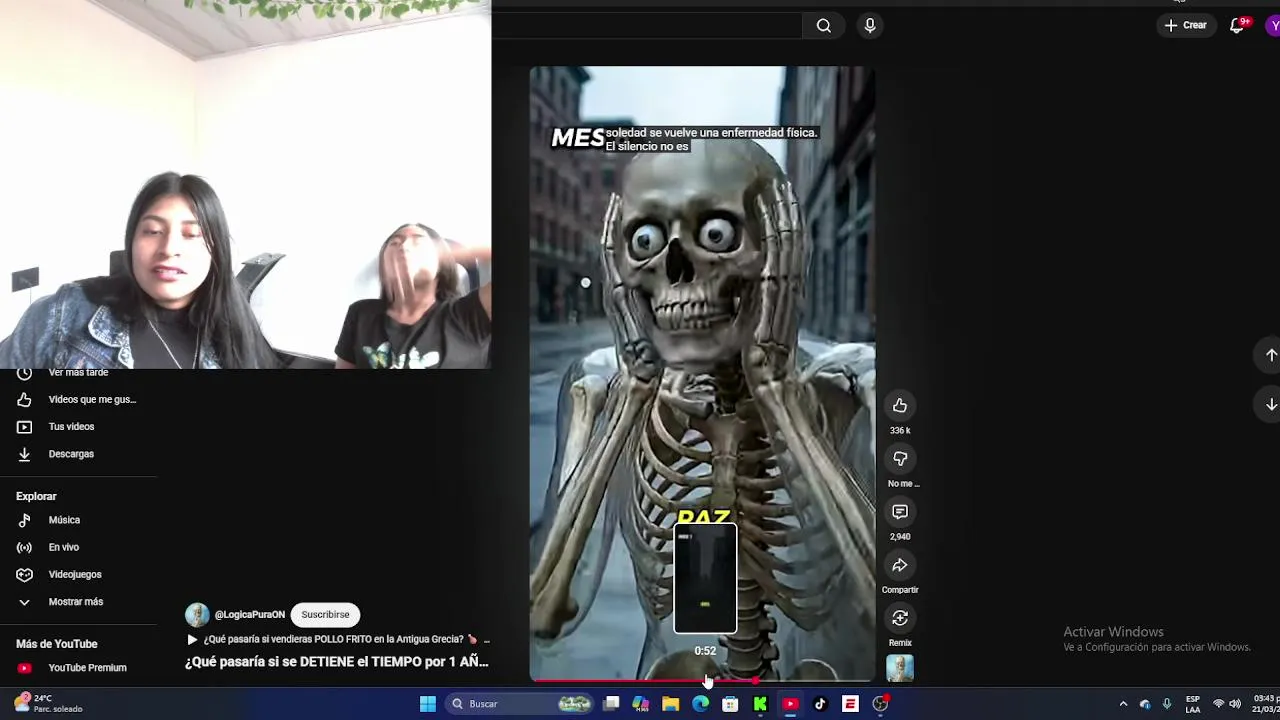Open the Crear menu
The height and width of the screenshot is (720, 1280).
pos(1186,25)
